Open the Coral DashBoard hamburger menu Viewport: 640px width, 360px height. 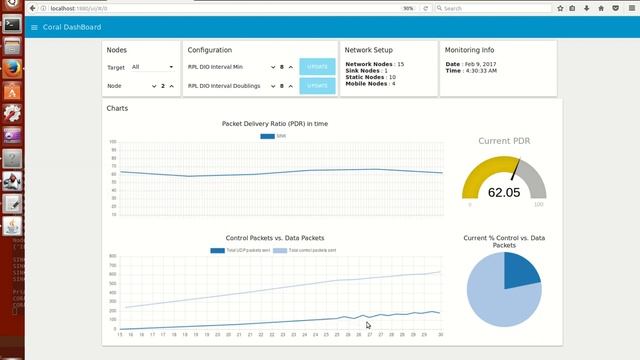tap(34, 27)
